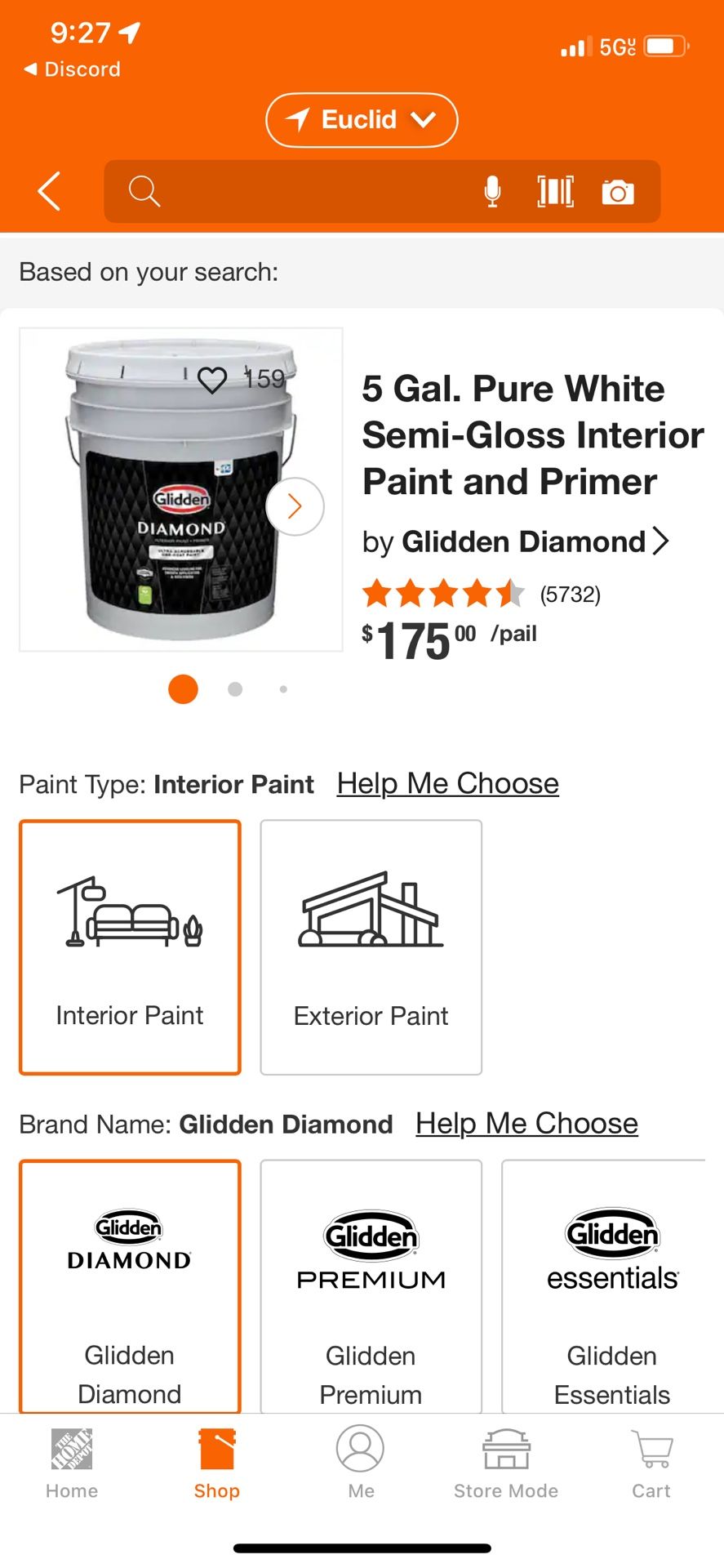Go to Home tab logo
The width and height of the screenshot is (724, 1568).
coord(72,1463)
